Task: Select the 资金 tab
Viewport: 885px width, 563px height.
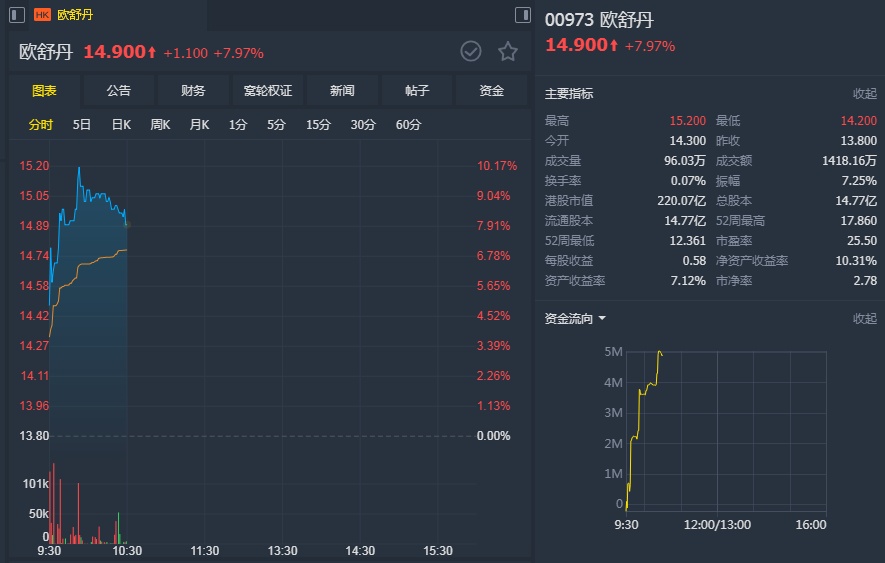Action: coord(491,91)
